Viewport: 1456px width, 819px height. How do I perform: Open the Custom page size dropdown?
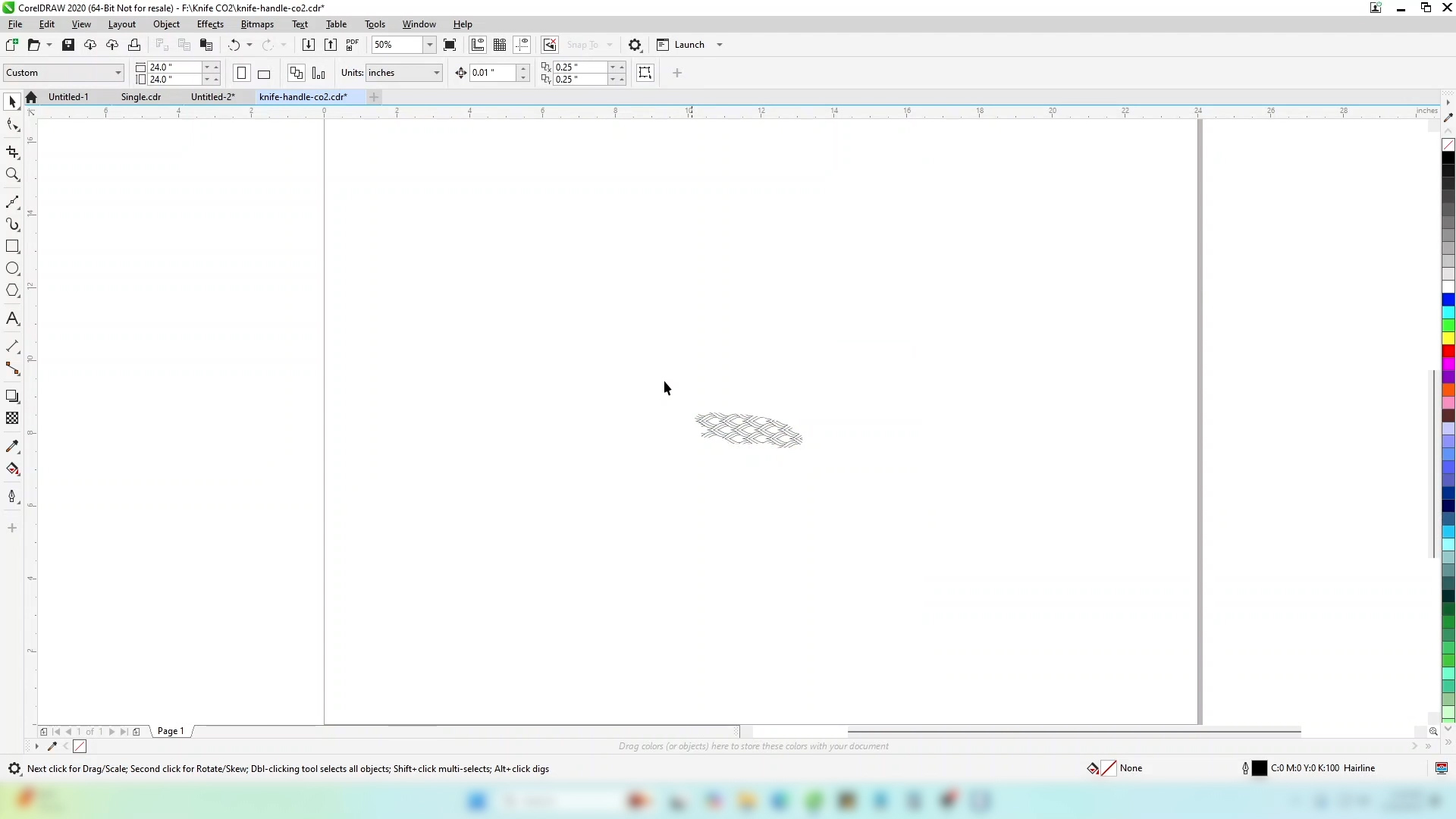coord(118,73)
